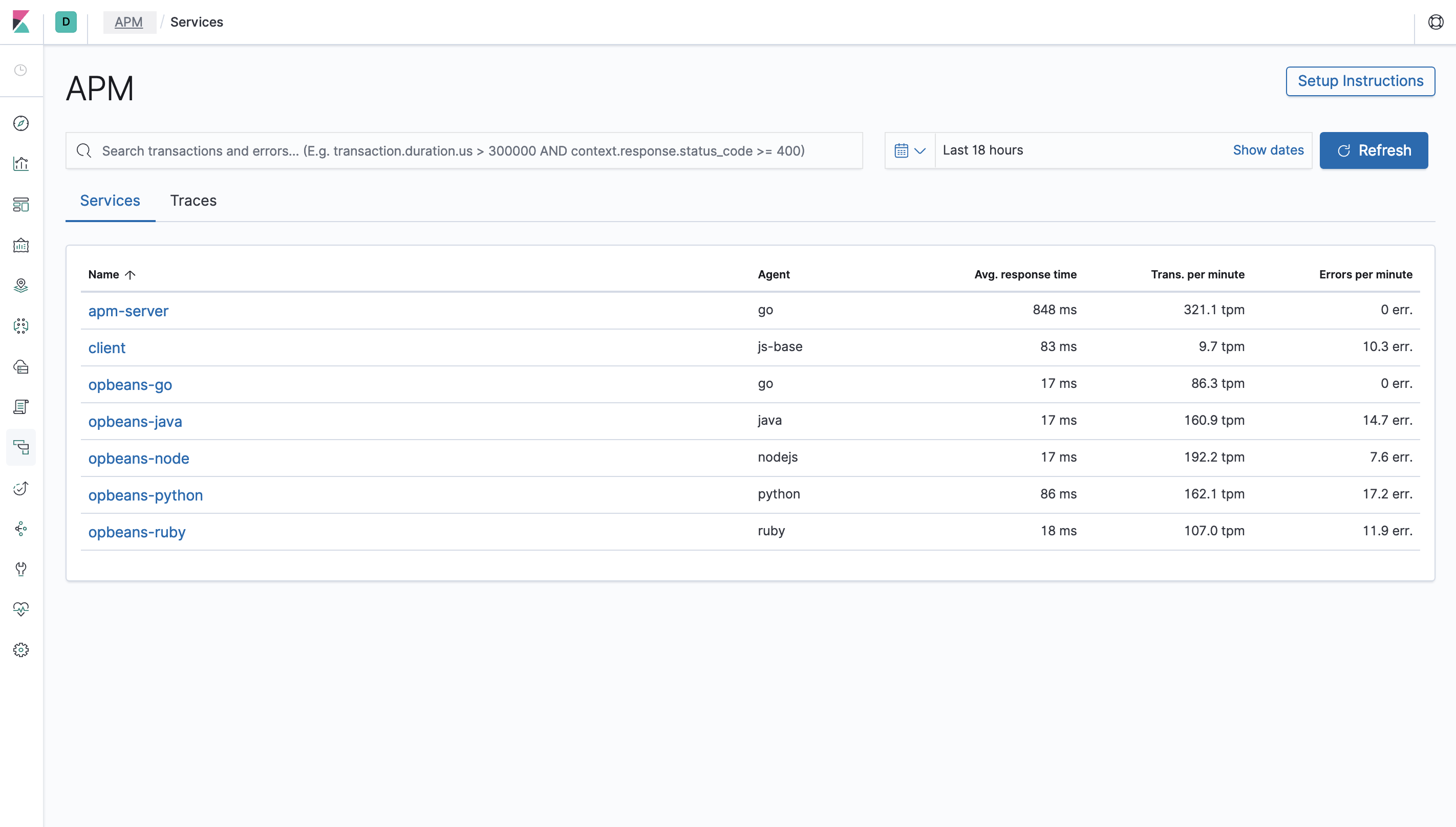Open the Canvas sidebar icon

[x=21, y=245]
